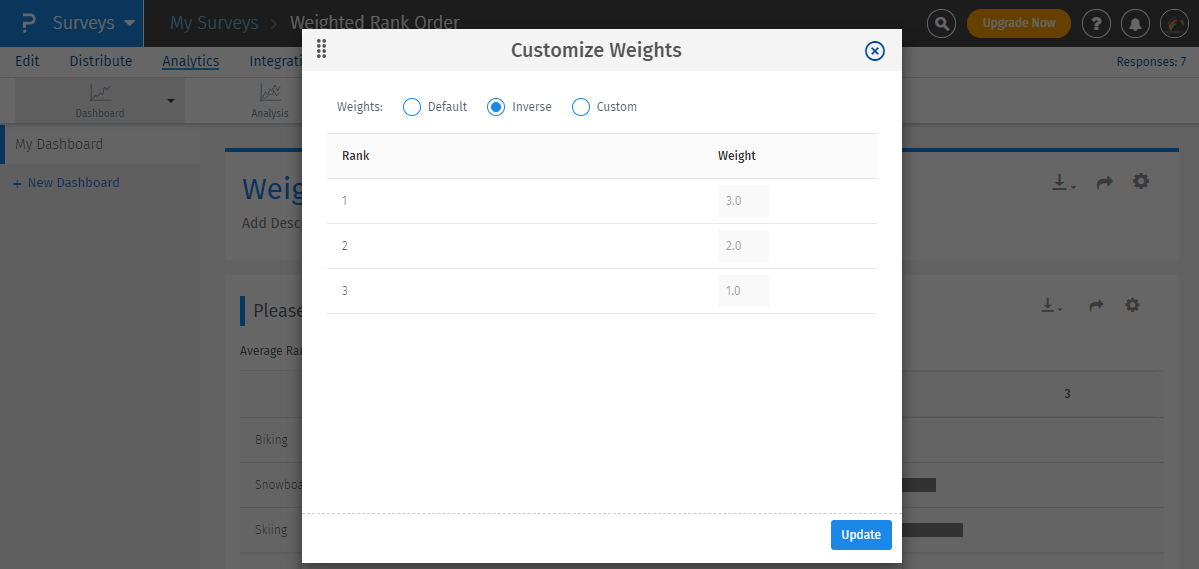Click the Upgrade Now button
This screenshot has height=569, width=1199.
1019,23
